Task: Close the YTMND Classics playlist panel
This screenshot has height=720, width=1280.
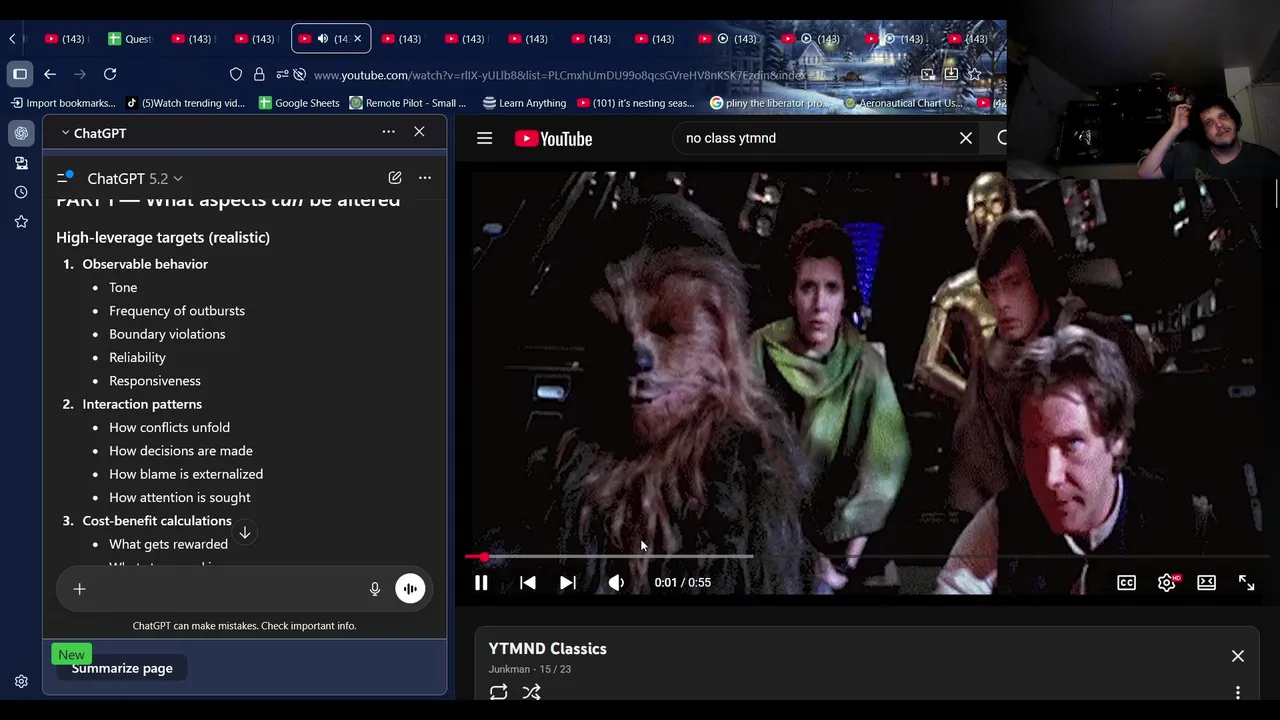Action: tap(1238, 656)
